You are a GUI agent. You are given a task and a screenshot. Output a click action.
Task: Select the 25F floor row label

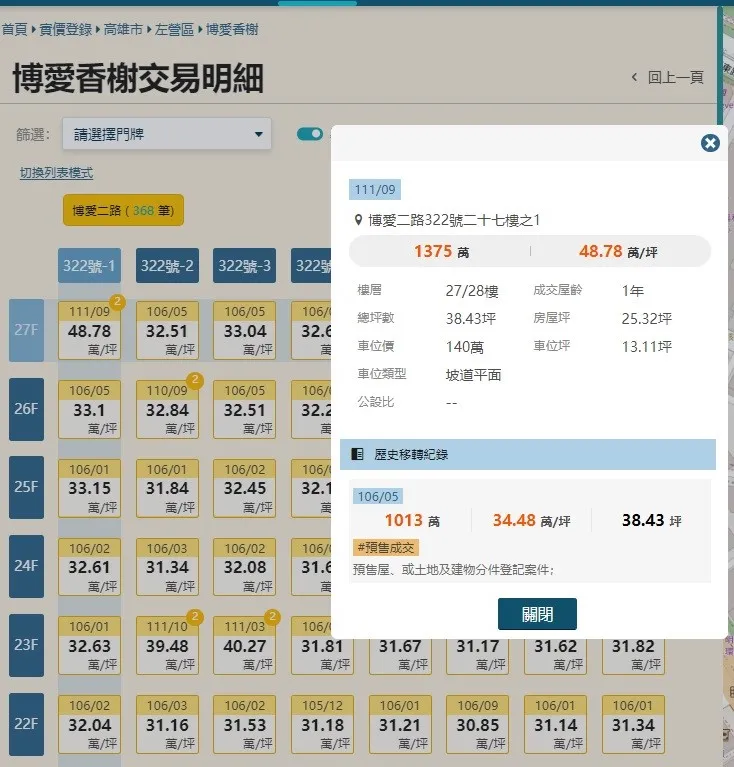click(26, 487)
